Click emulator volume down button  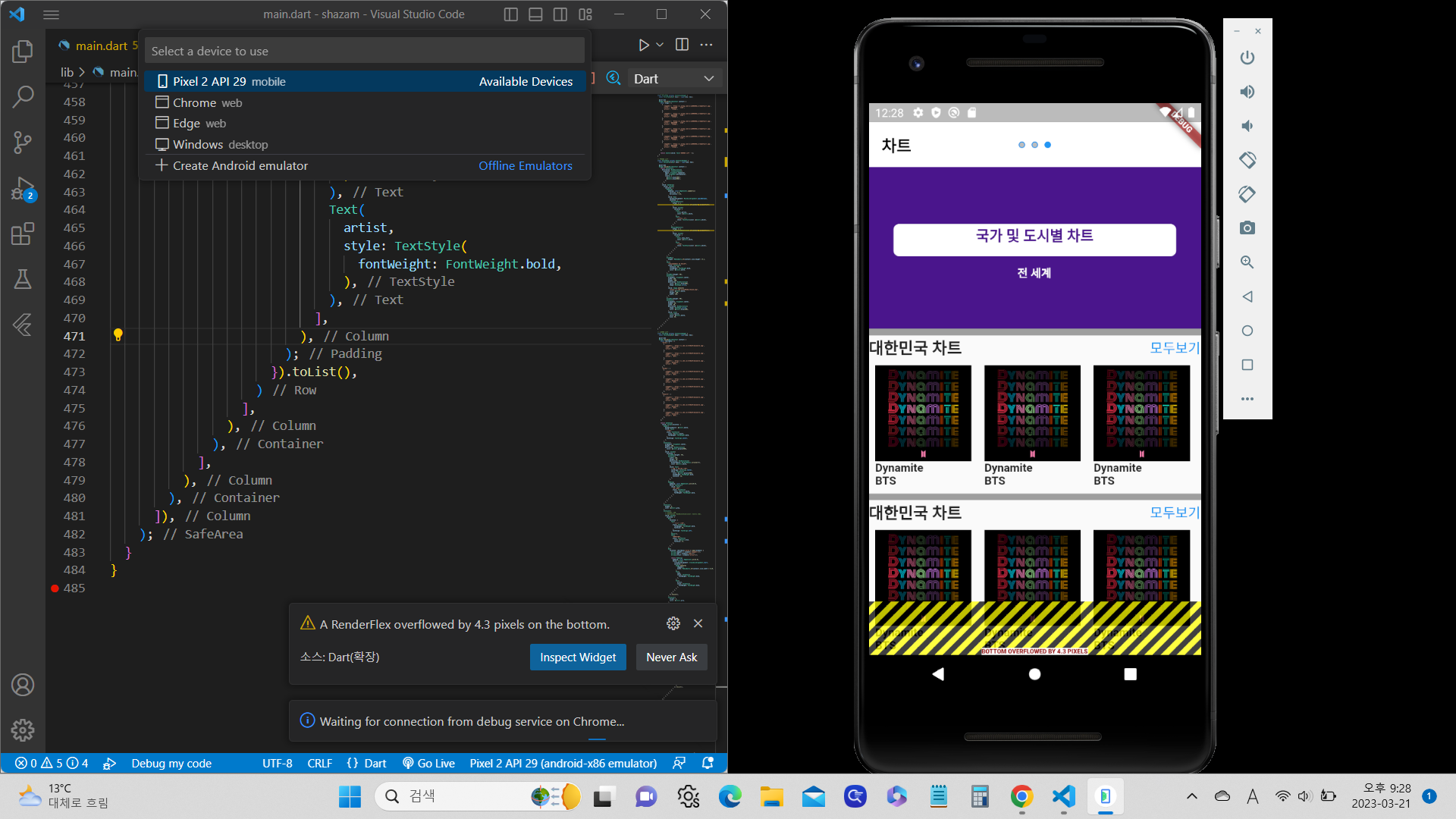point(1247,126)
